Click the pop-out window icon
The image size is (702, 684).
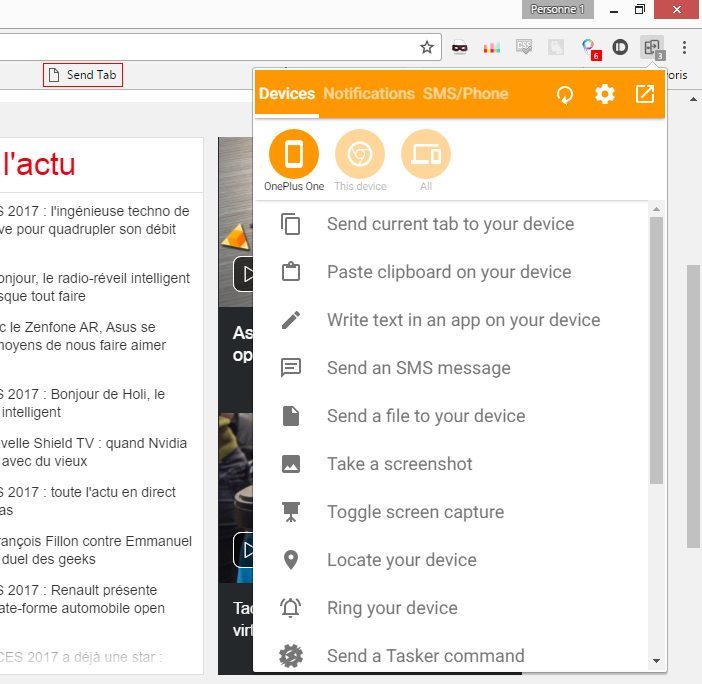645,94
